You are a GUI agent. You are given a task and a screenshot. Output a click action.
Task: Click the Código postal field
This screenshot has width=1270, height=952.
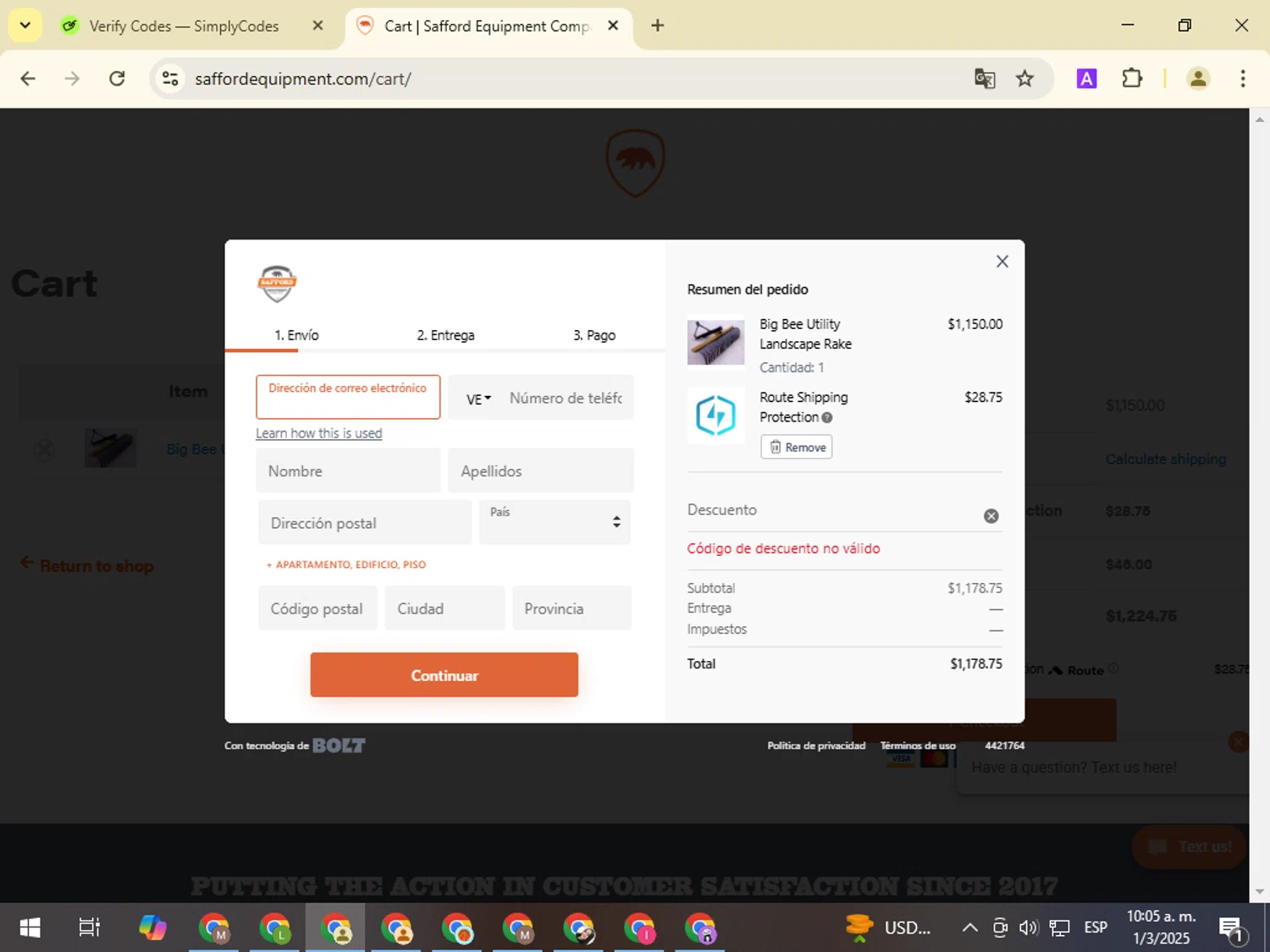[317, 608]
